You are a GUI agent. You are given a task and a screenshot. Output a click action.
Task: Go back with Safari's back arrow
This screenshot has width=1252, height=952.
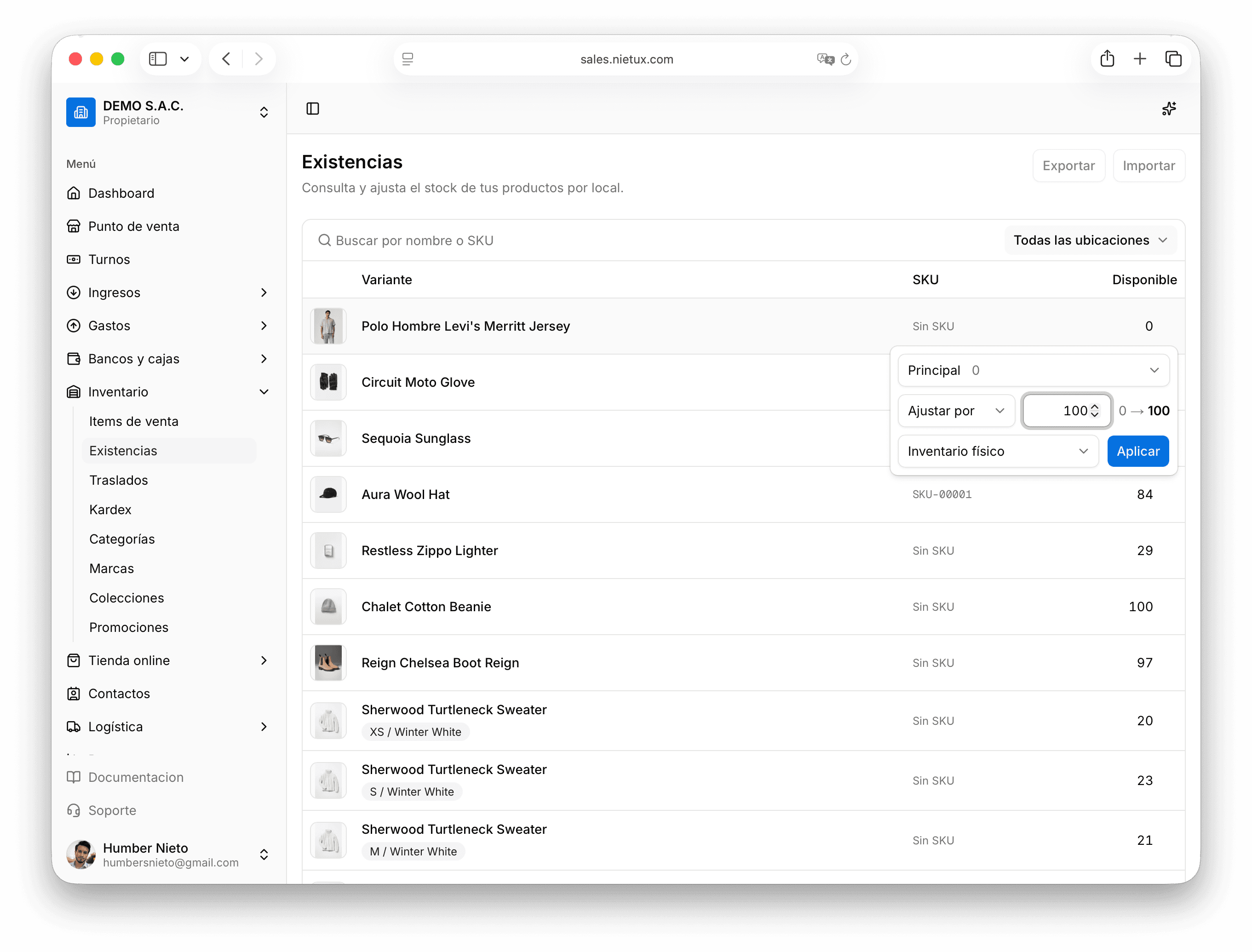[226, 59]
